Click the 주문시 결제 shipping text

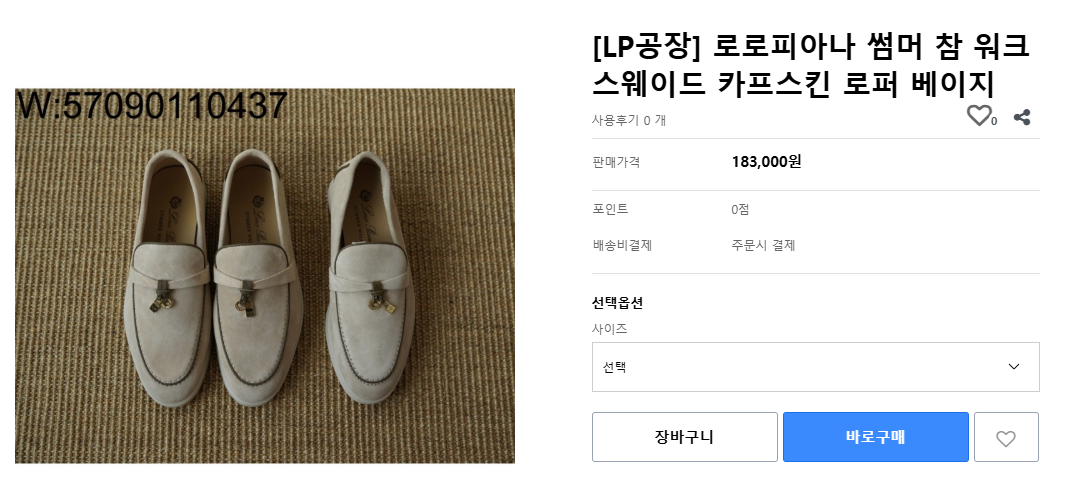(x=763, y=245)
